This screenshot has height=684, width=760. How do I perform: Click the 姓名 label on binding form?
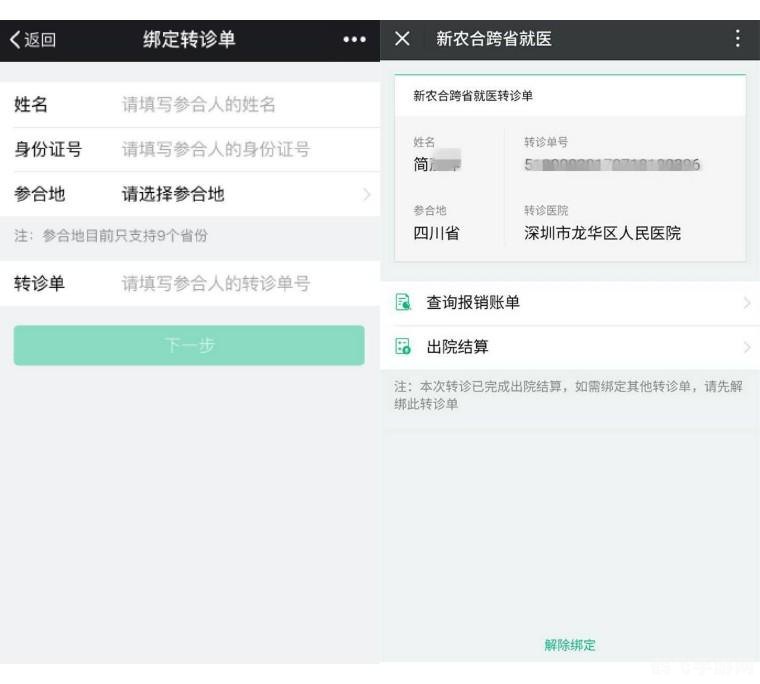(x=31, y=105)
